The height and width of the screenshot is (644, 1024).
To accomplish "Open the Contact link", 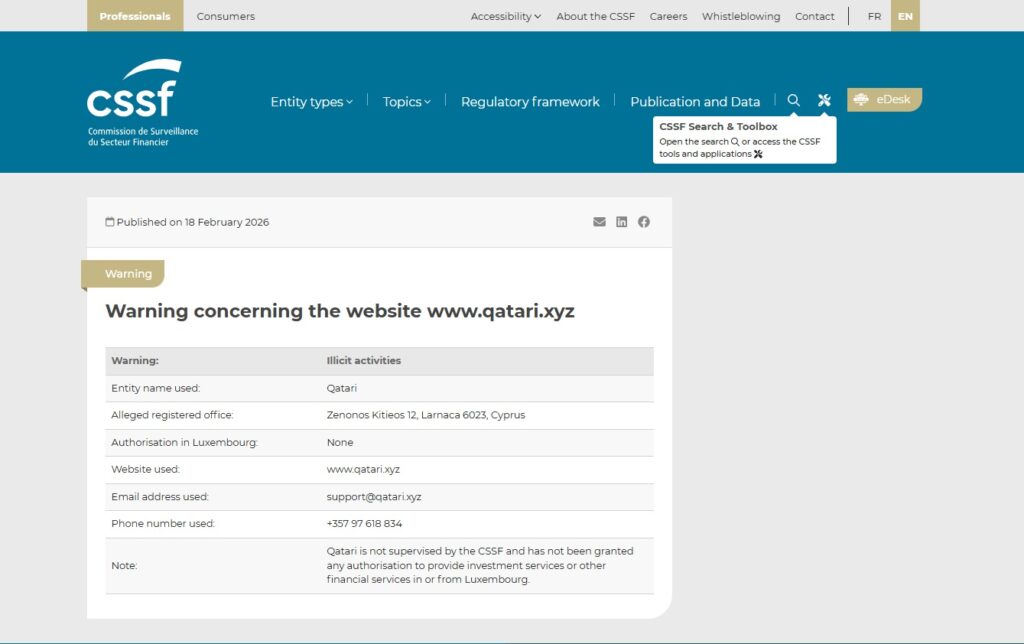I will (814, 16).
